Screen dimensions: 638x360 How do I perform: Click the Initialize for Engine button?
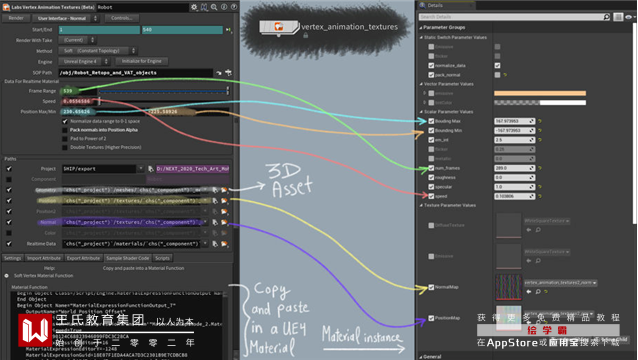tap(142, 61)
